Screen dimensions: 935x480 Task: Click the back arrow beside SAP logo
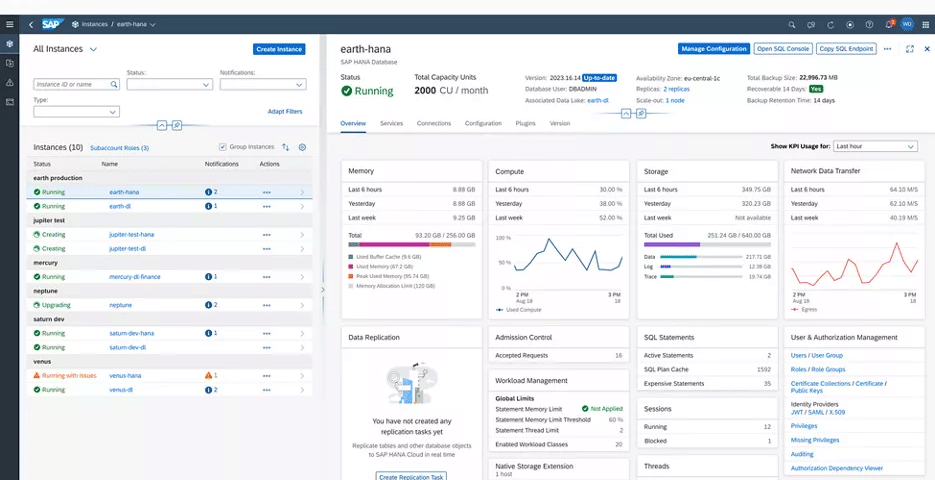coord(31,24)
